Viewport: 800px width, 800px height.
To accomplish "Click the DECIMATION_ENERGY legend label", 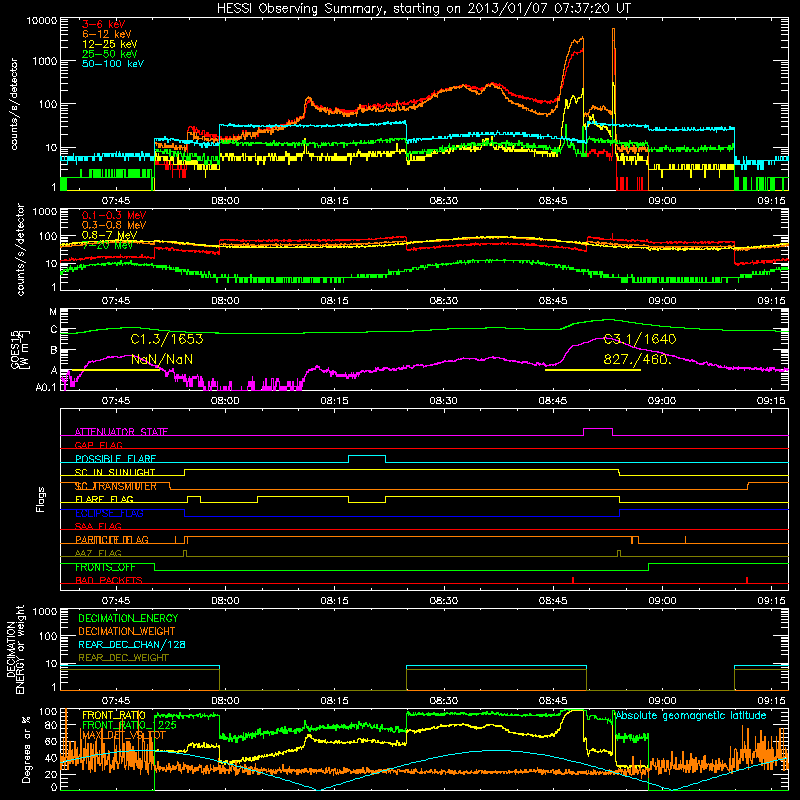I will [128, 618].
